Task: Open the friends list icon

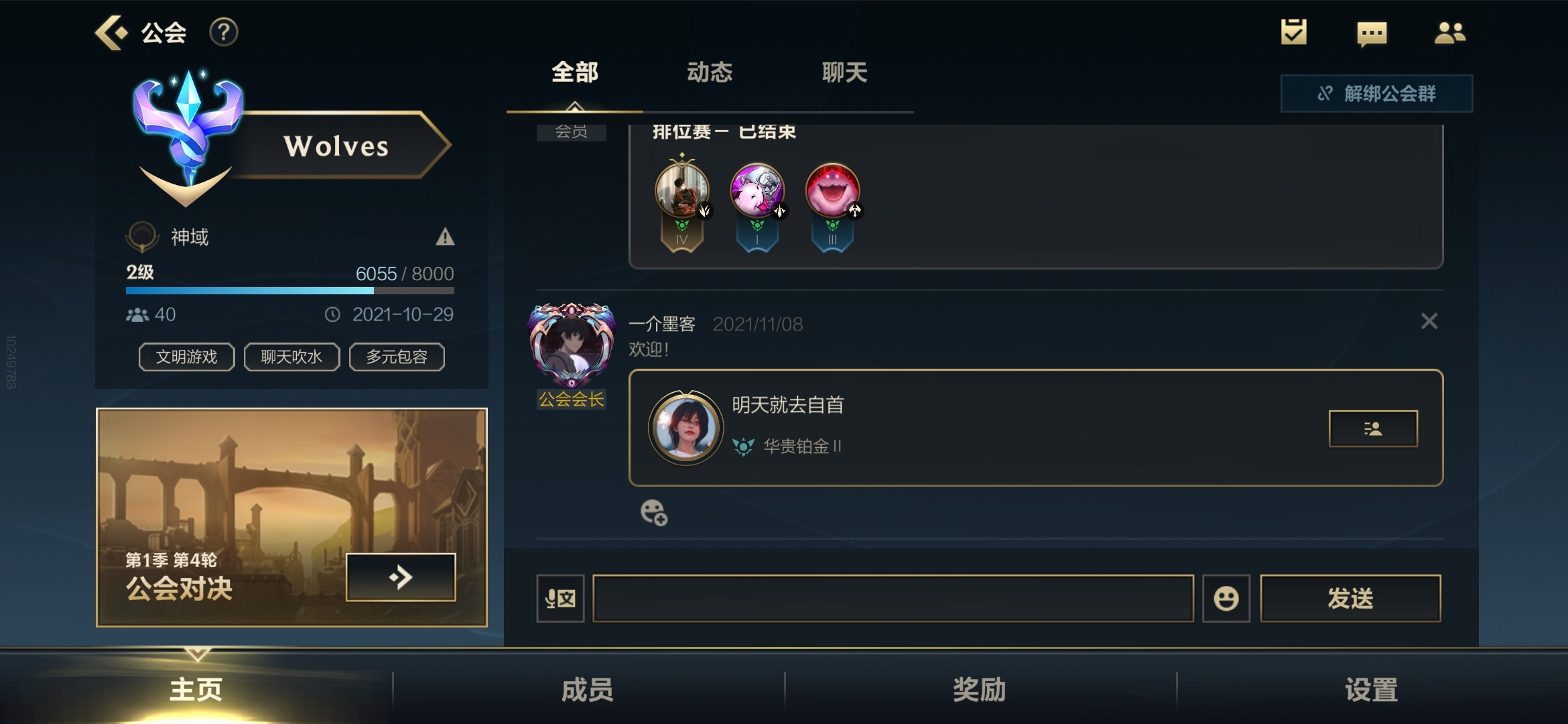Action: tap(1450, 32)
